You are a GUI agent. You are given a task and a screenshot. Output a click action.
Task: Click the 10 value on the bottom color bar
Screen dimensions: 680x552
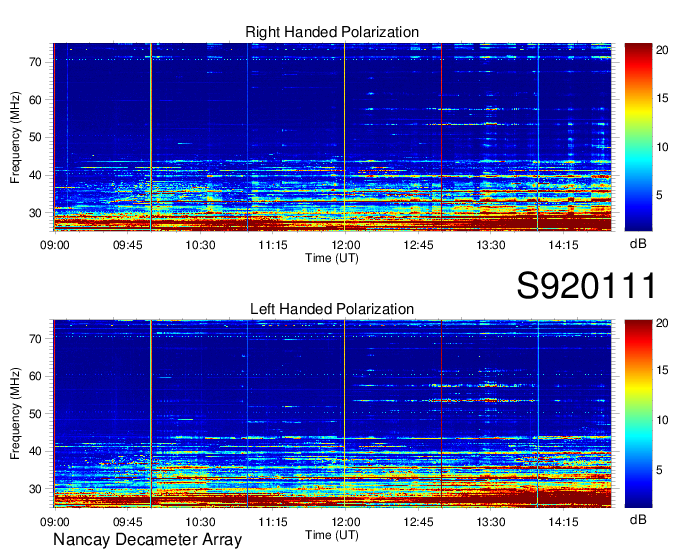click(x=662, y=420)
